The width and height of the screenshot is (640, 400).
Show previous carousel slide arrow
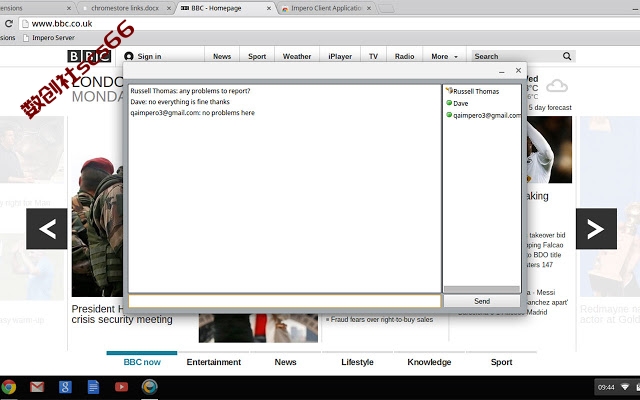pos(47,229)
